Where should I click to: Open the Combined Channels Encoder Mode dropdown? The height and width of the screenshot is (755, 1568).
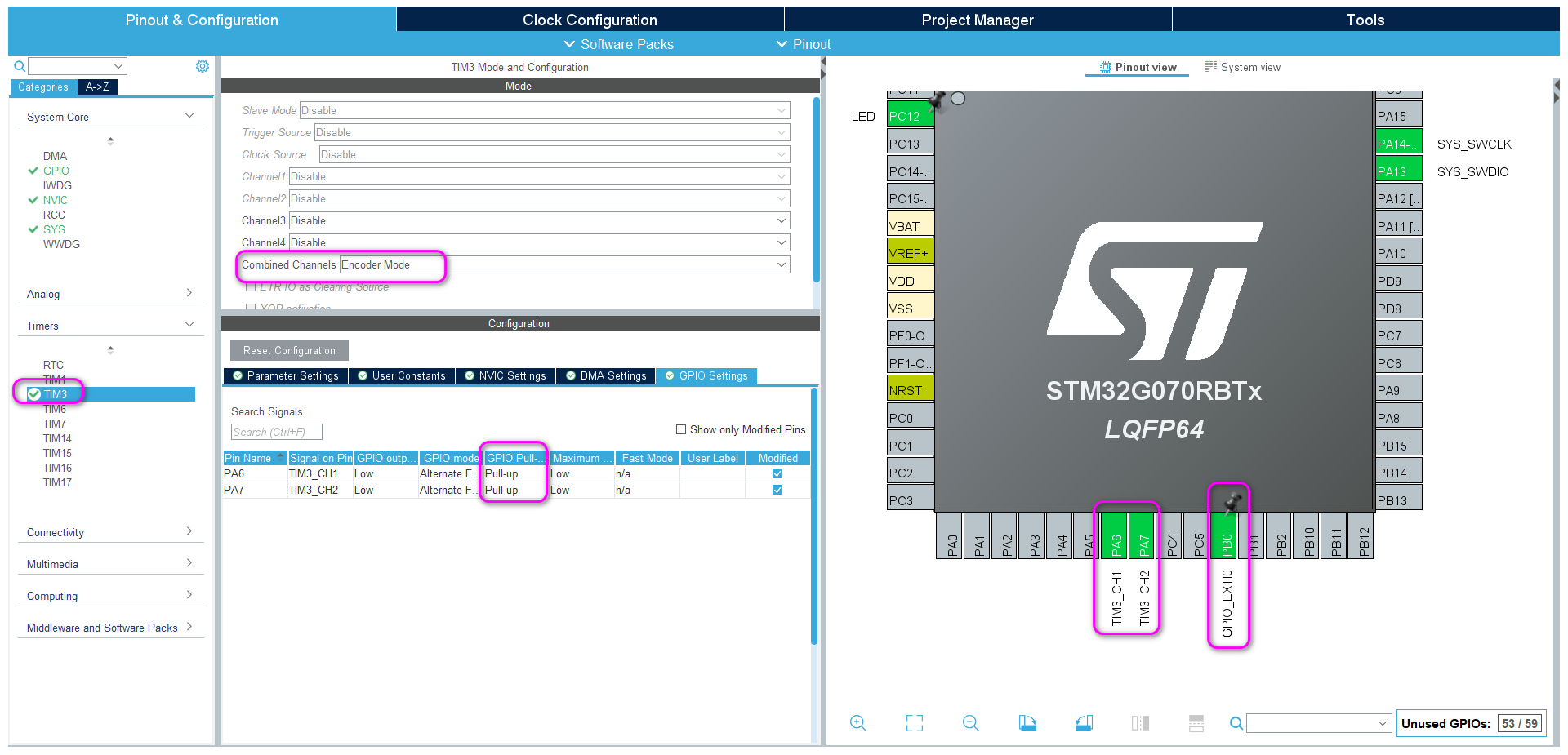click(x=565, y=264)
